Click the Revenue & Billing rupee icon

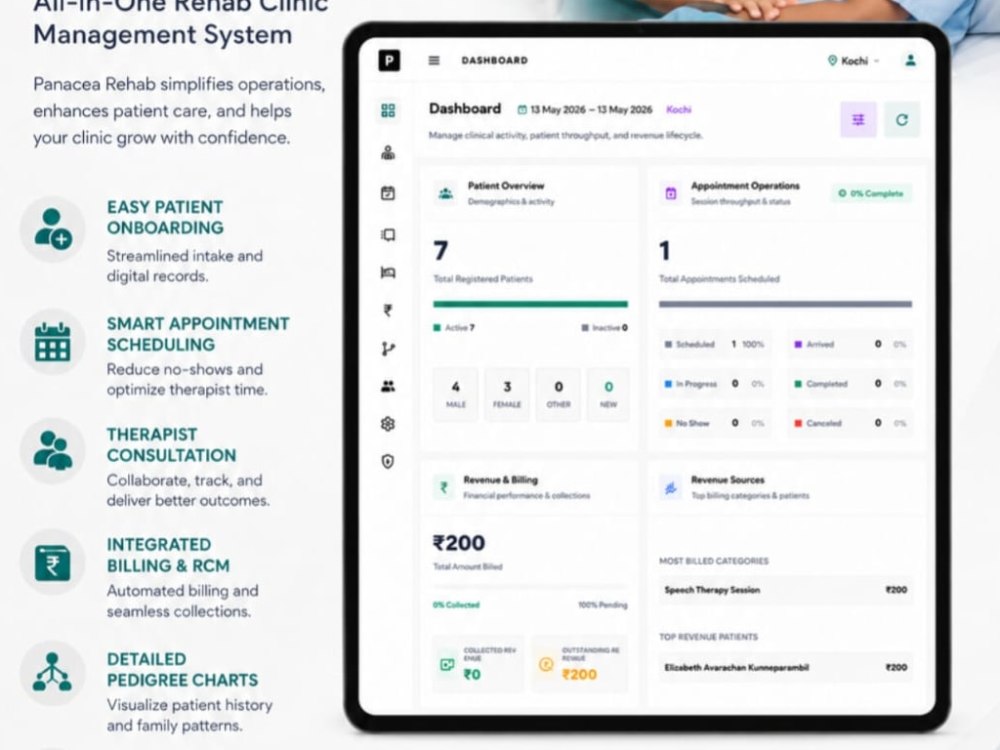point(444,488)
